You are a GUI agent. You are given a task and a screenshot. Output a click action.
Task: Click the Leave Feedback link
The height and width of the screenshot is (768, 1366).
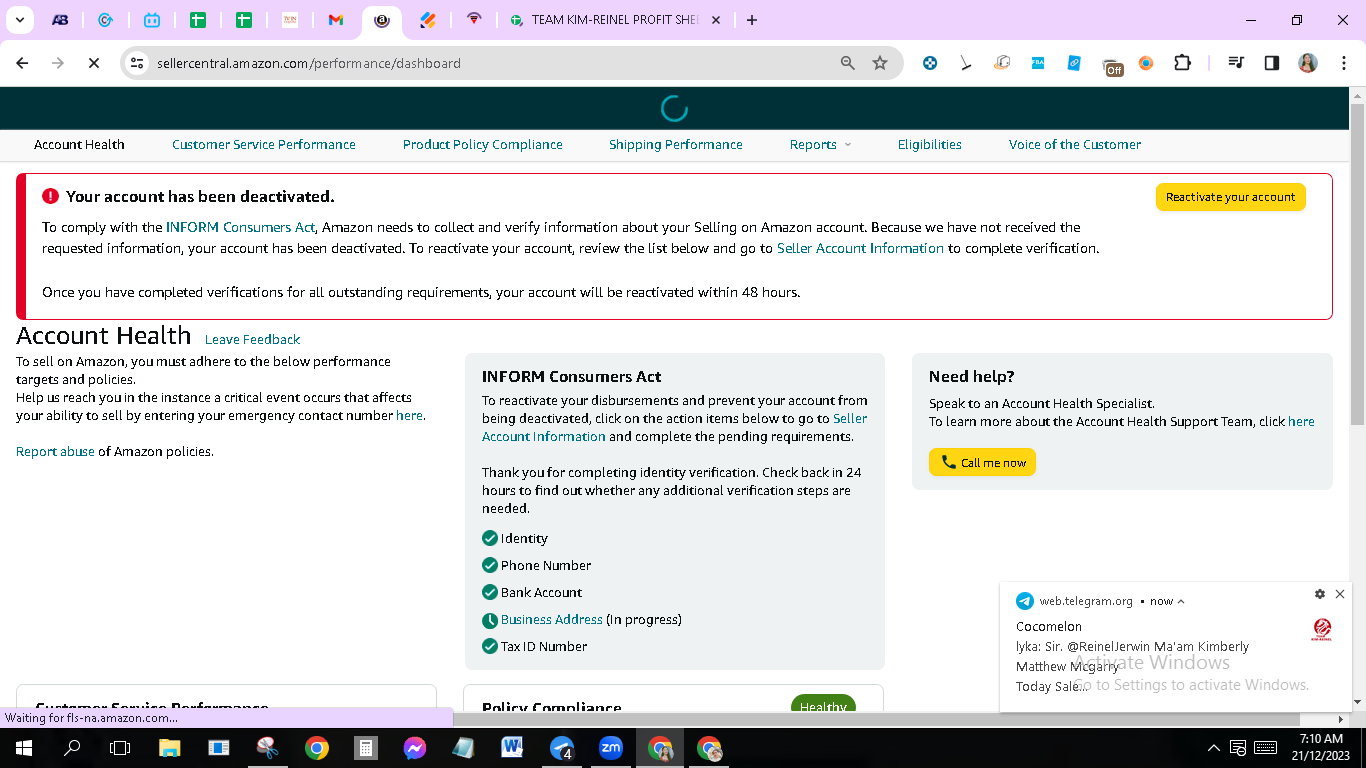[252, 340]
